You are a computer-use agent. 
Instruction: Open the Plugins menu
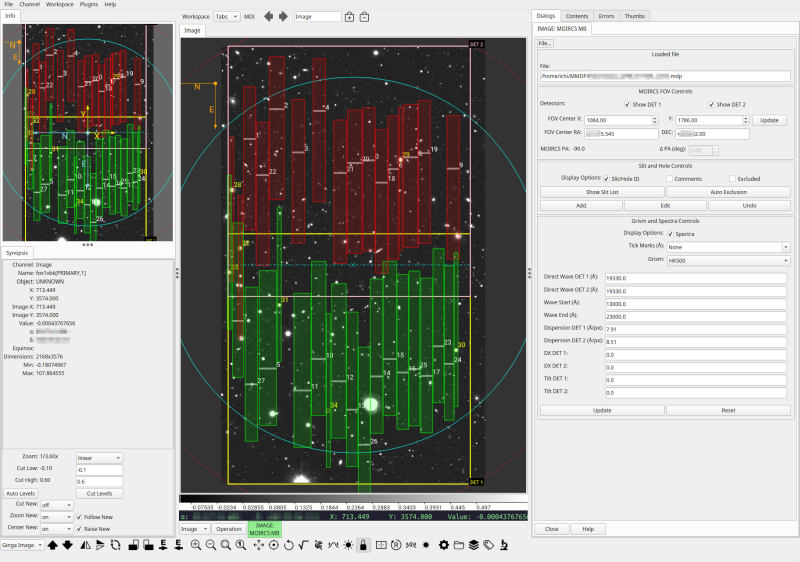[90, 5]
